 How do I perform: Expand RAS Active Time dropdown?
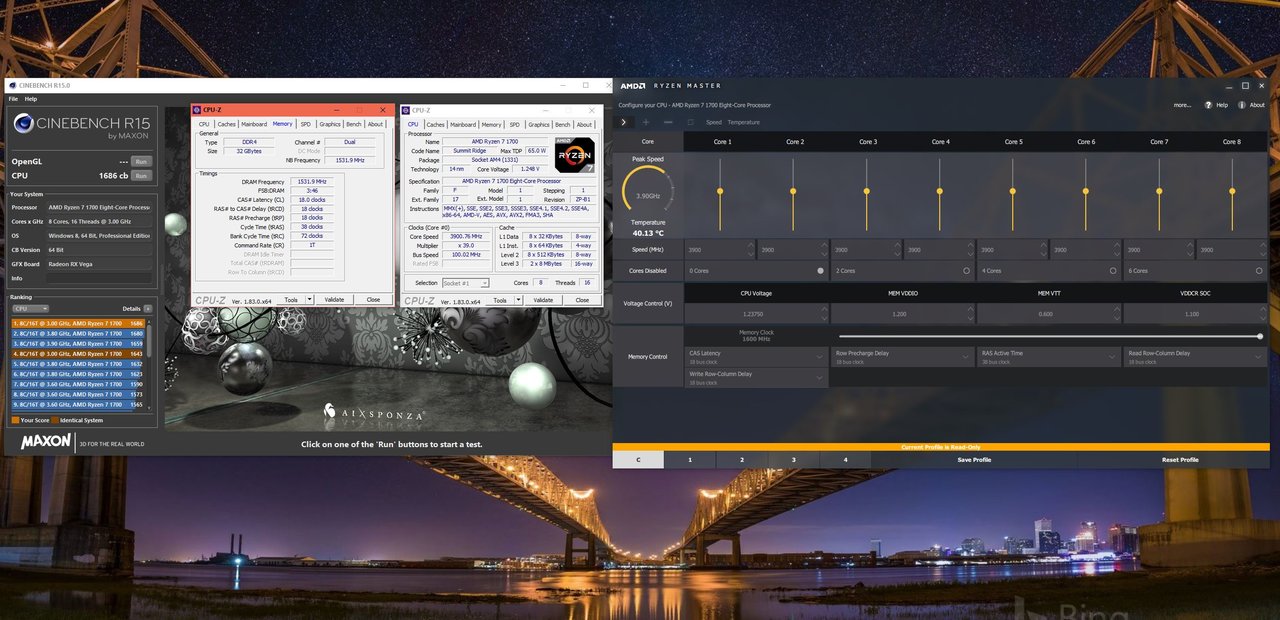click(x=1048, y=357)
